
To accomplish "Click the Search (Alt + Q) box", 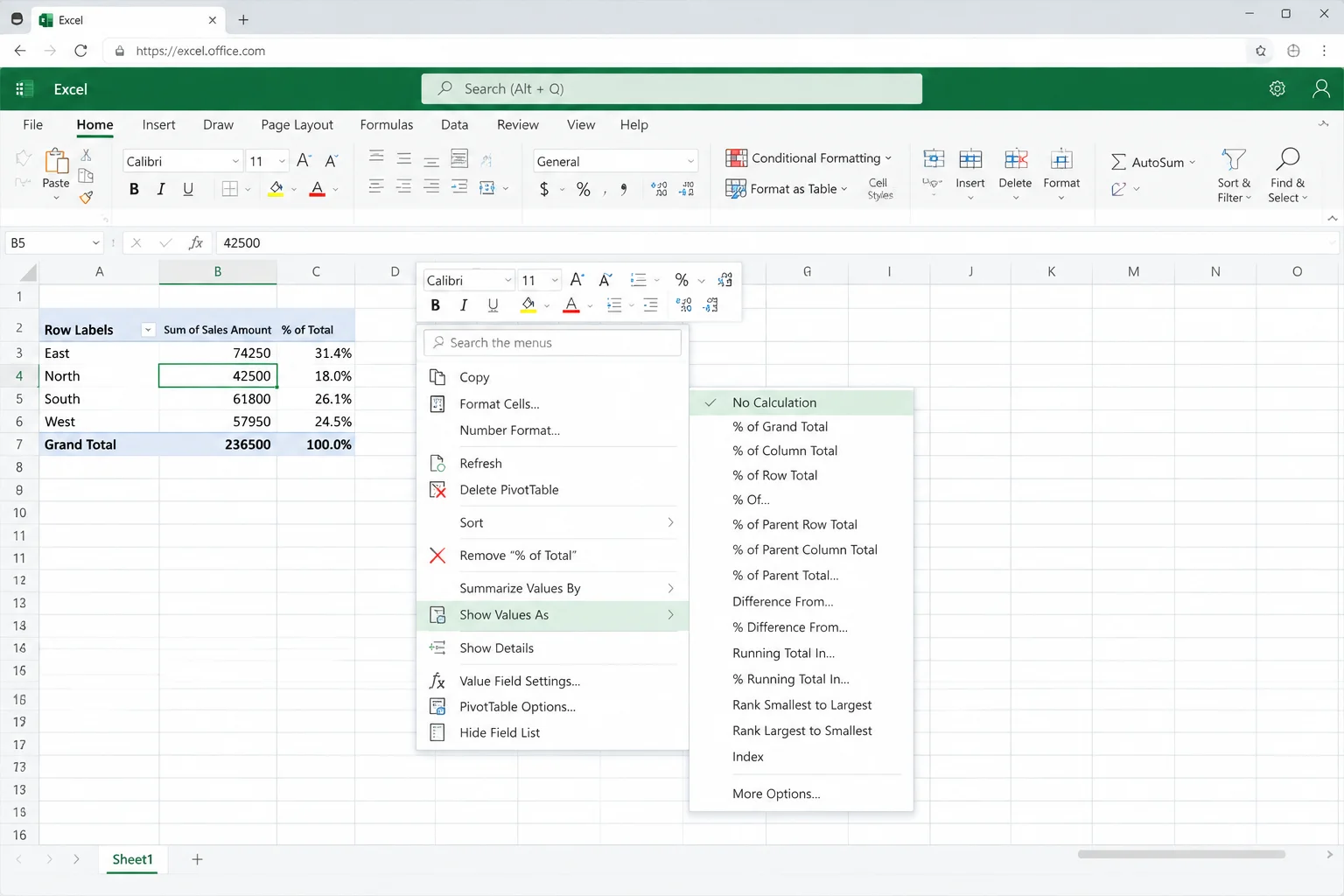I will [672, 88].
